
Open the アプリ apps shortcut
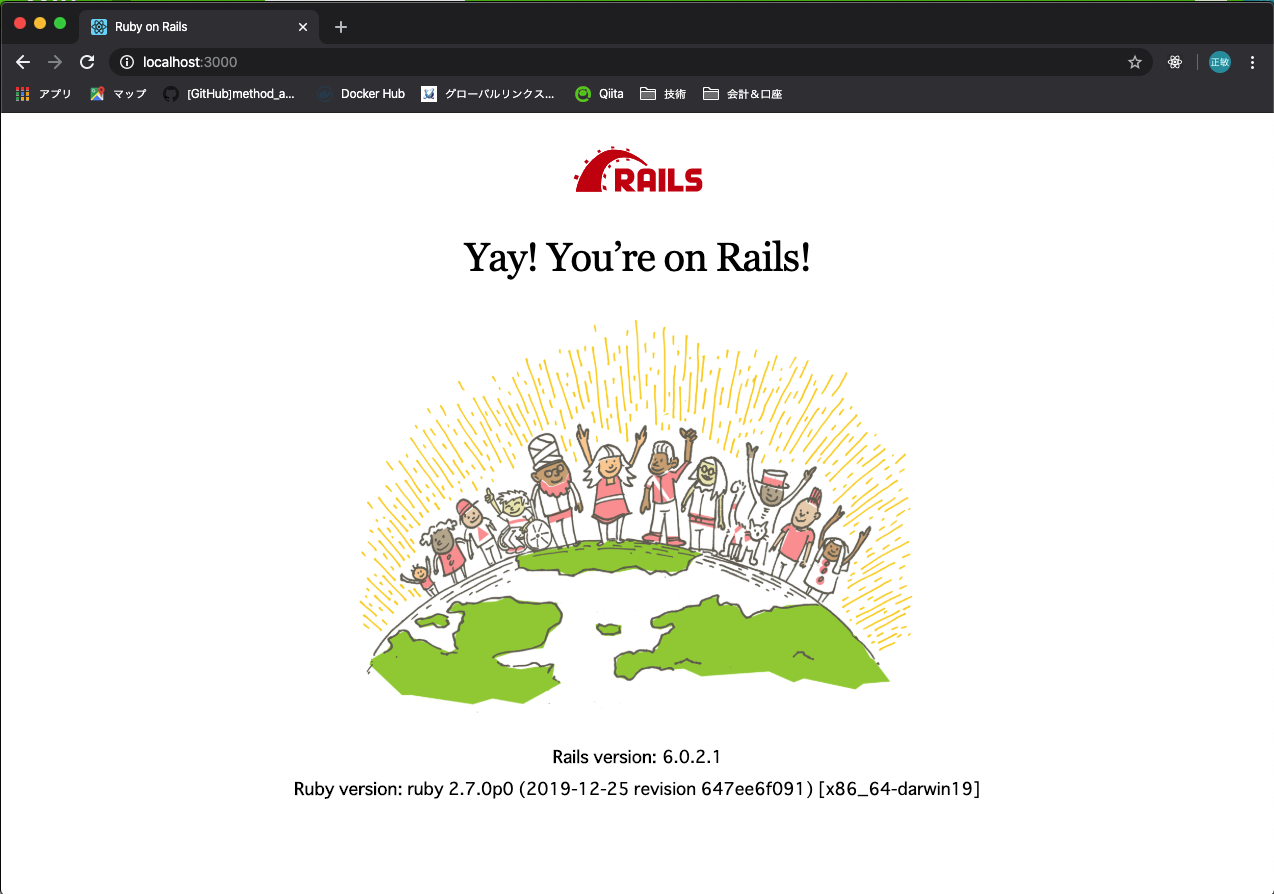pyautogui.click(x=43, y=94)
